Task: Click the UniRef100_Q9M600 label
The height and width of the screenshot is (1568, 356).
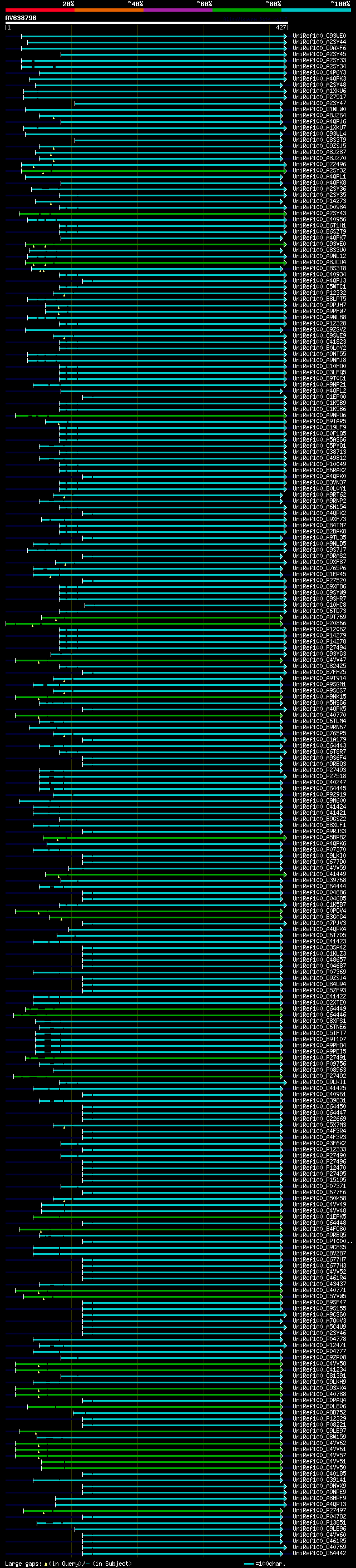Action: coord(319,800)
